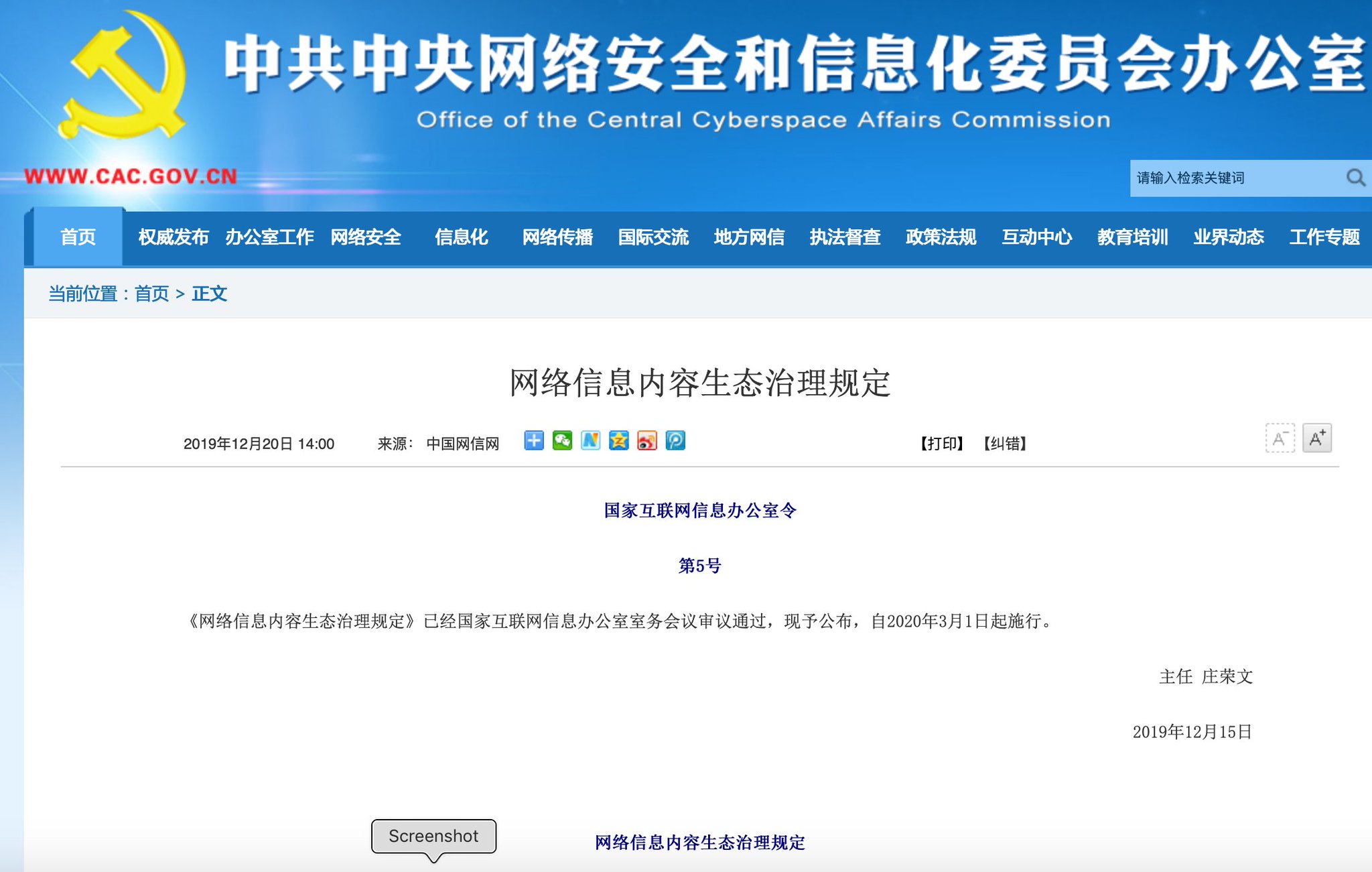Click the blue plus share icon
The height and width of the screenshot is (872, 1372).
coord(534,441)
